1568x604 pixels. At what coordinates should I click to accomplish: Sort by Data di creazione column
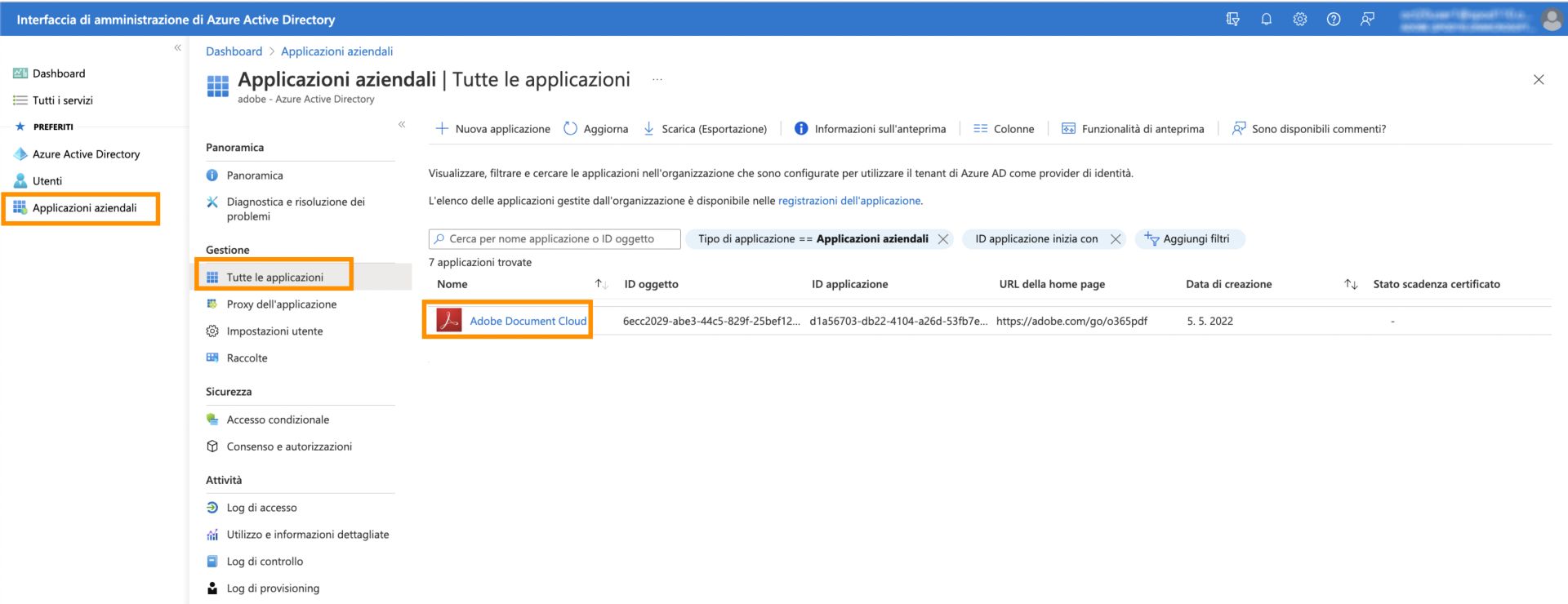[x=1228, y=284]
